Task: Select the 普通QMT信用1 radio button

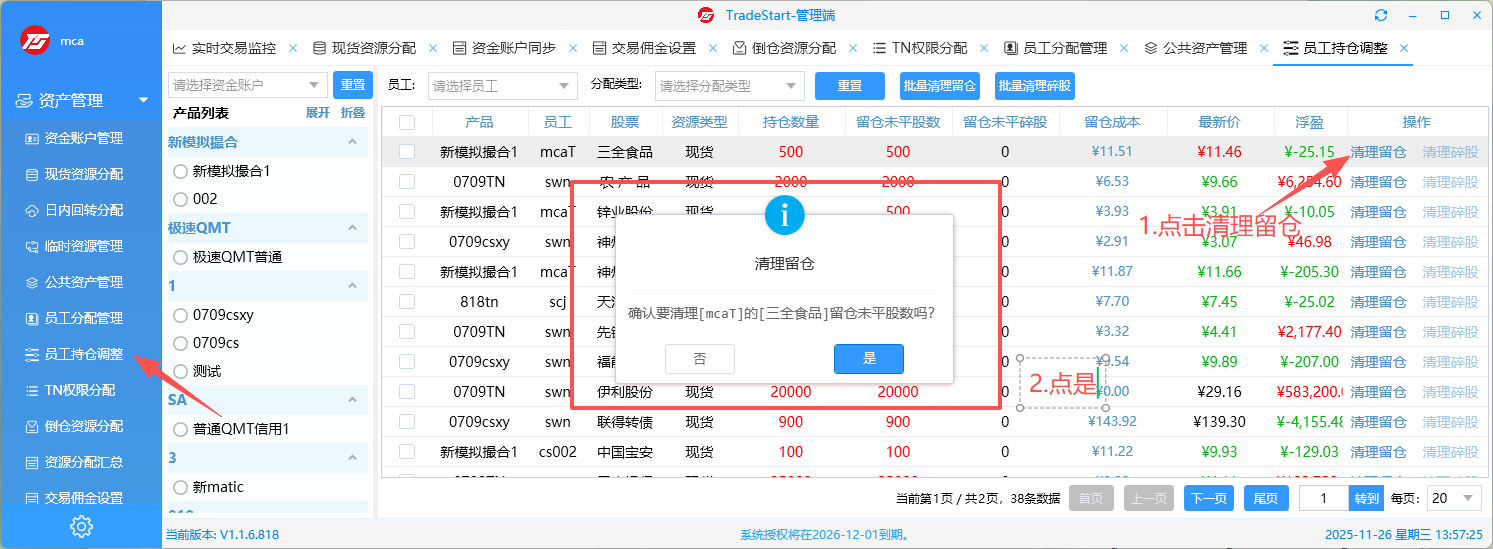Action: pos(181,429)
